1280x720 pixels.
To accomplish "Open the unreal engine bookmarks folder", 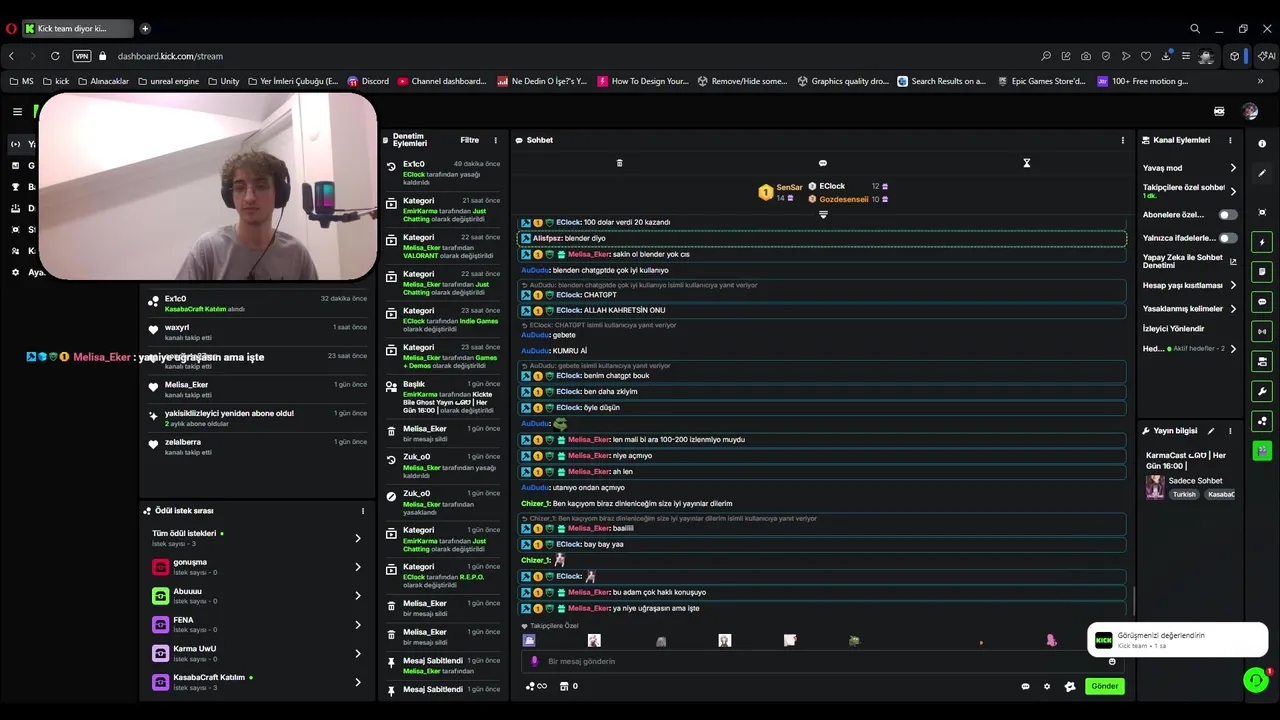I will pos(168,81).
